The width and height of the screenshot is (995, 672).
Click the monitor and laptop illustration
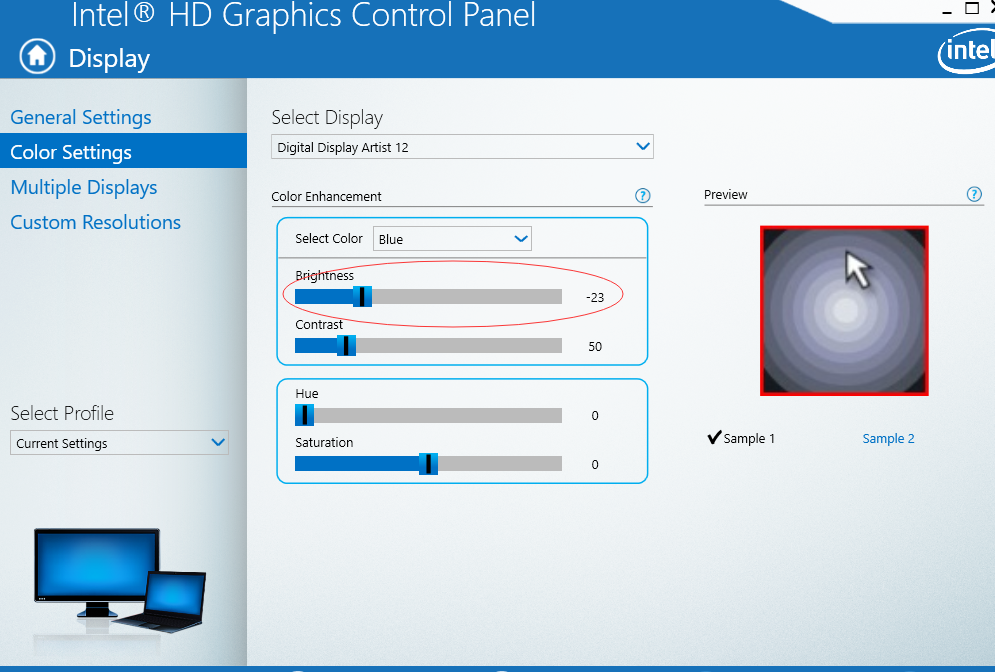tap(119, 579)
